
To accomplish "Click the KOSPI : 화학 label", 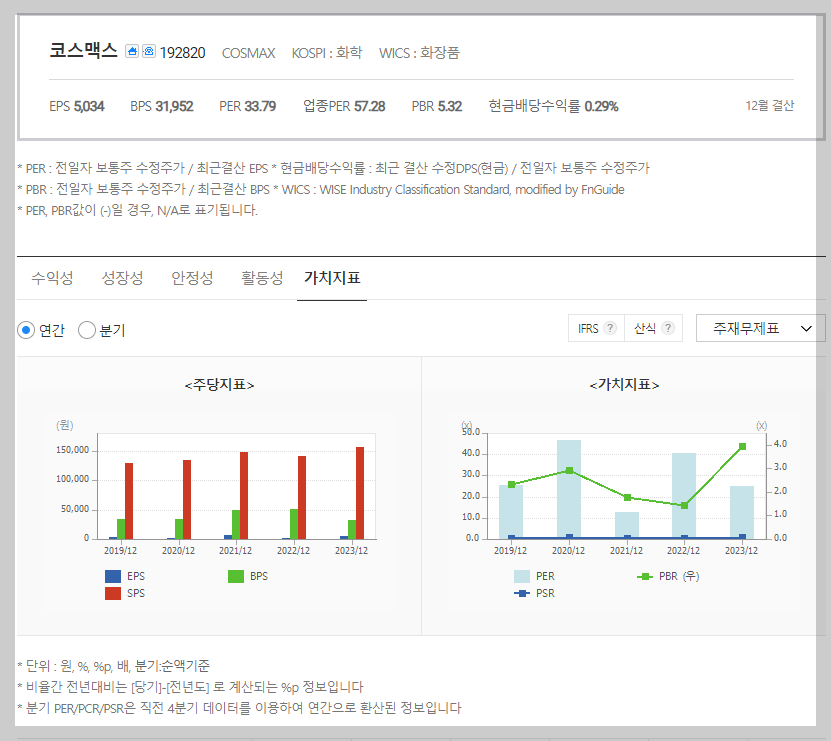I will 327,53.
